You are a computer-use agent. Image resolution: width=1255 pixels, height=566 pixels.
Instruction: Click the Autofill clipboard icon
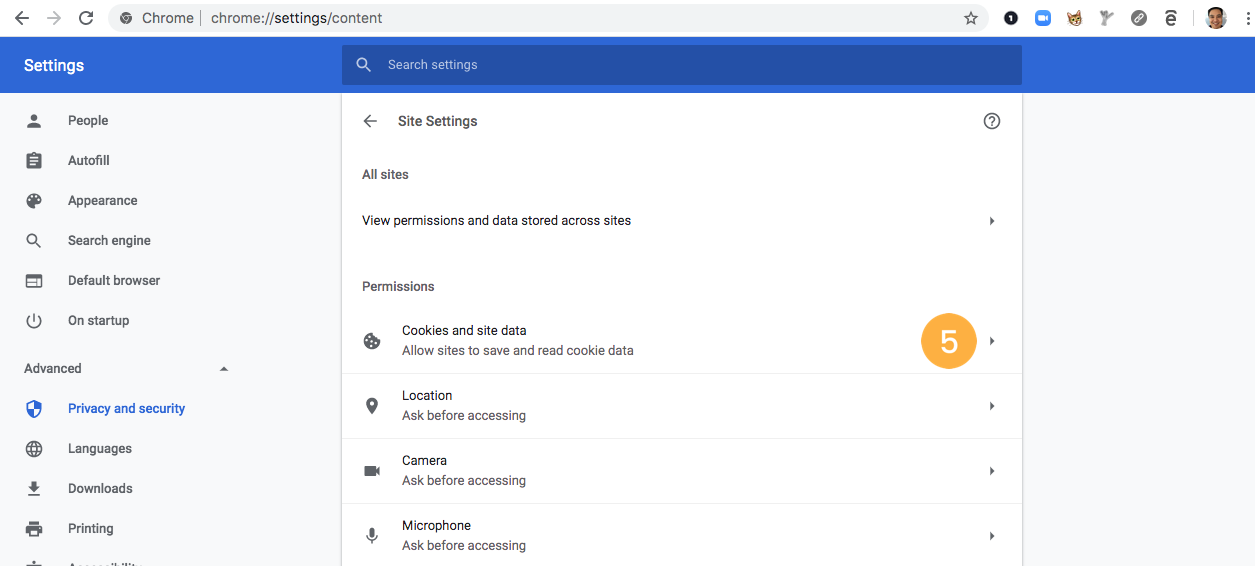pyautogui.click(x=34, y=160)
